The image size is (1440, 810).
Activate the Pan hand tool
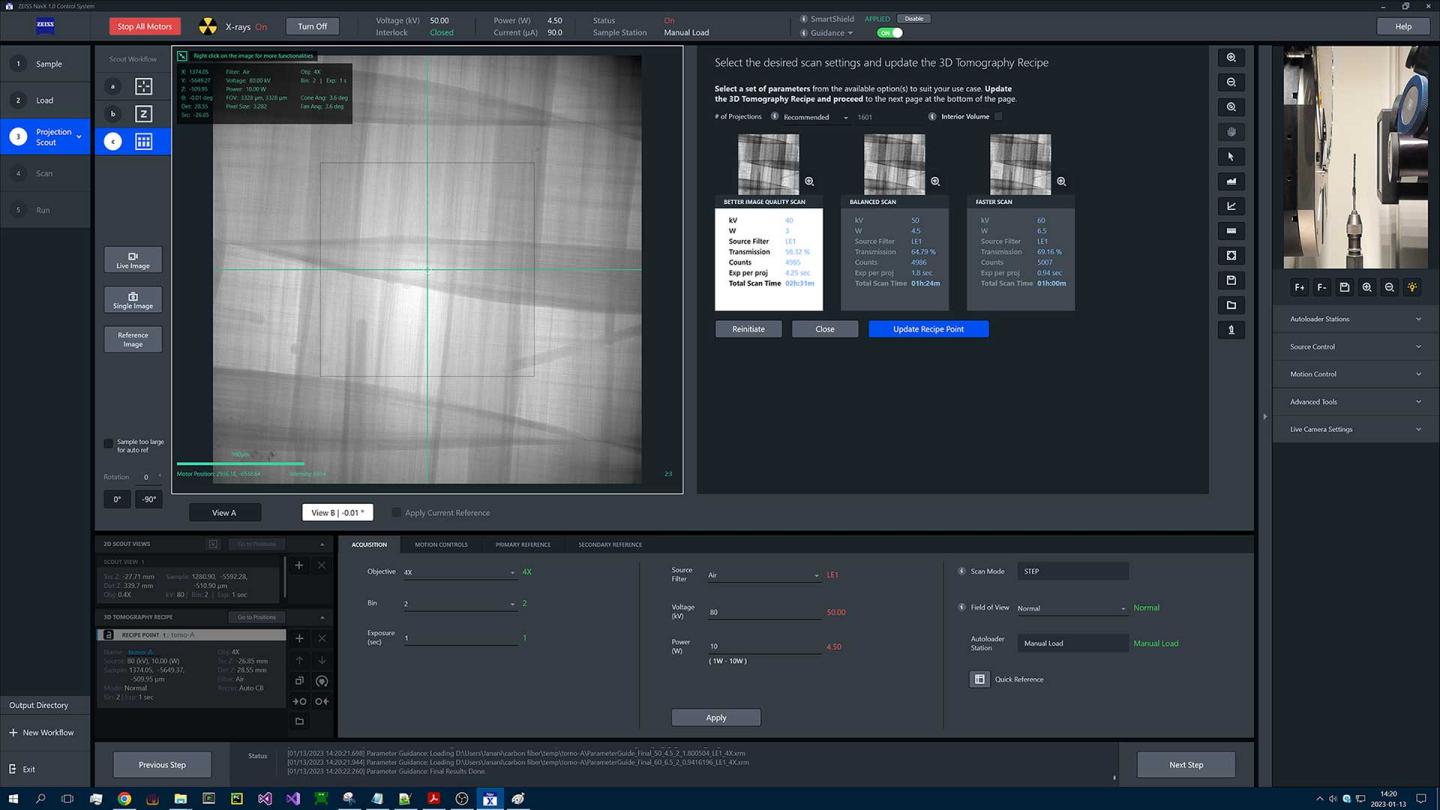point(1231,131)
